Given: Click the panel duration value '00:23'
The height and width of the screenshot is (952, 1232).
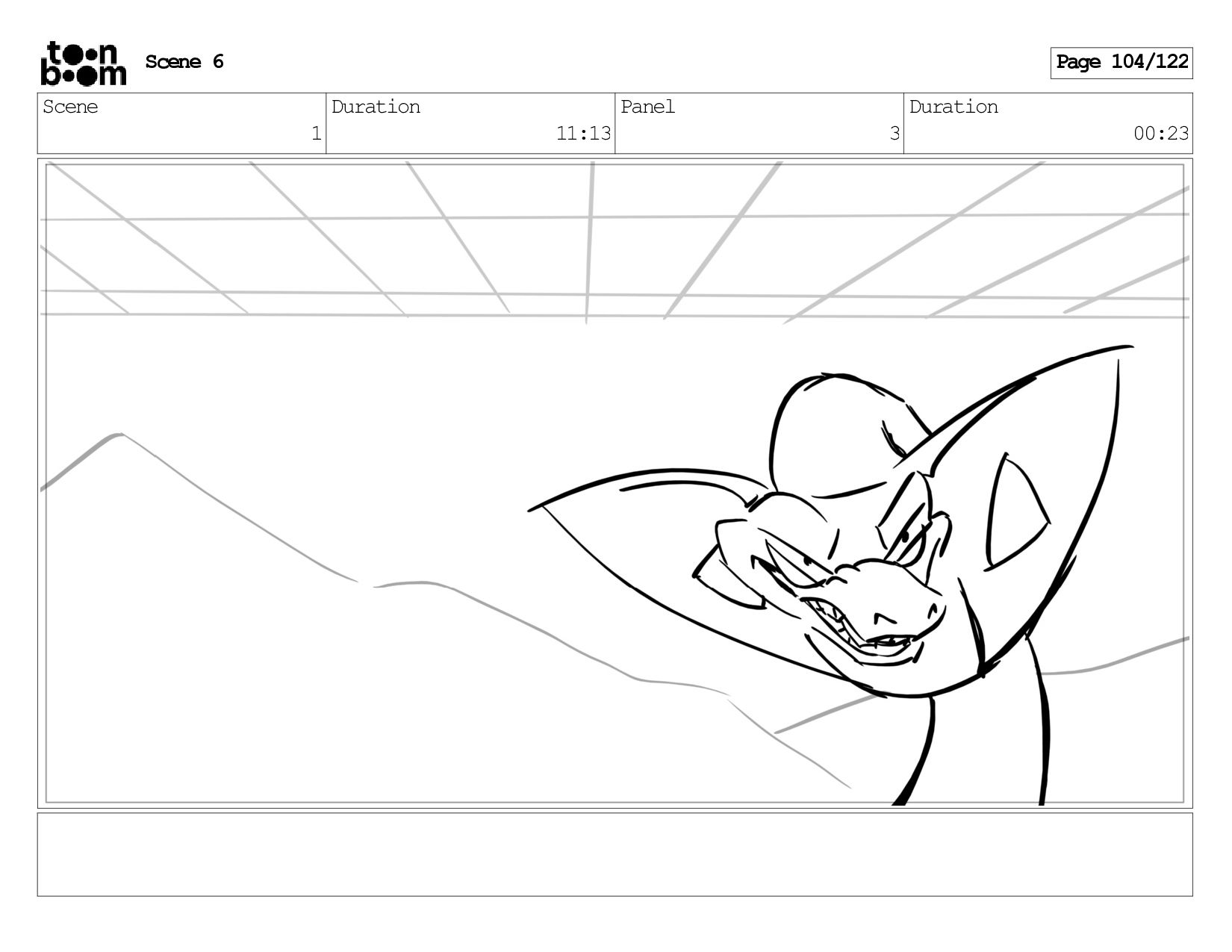Looking at the screenshot, I should pos(1161,134).
